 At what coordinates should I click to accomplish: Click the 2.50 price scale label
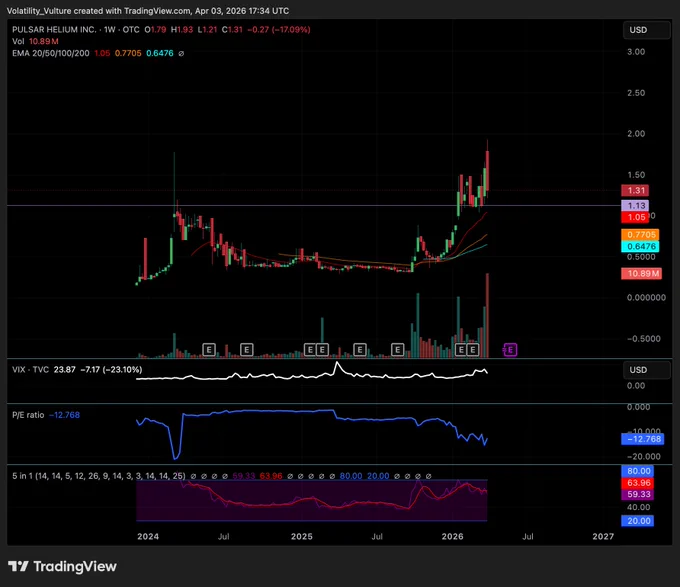(636, 93)
